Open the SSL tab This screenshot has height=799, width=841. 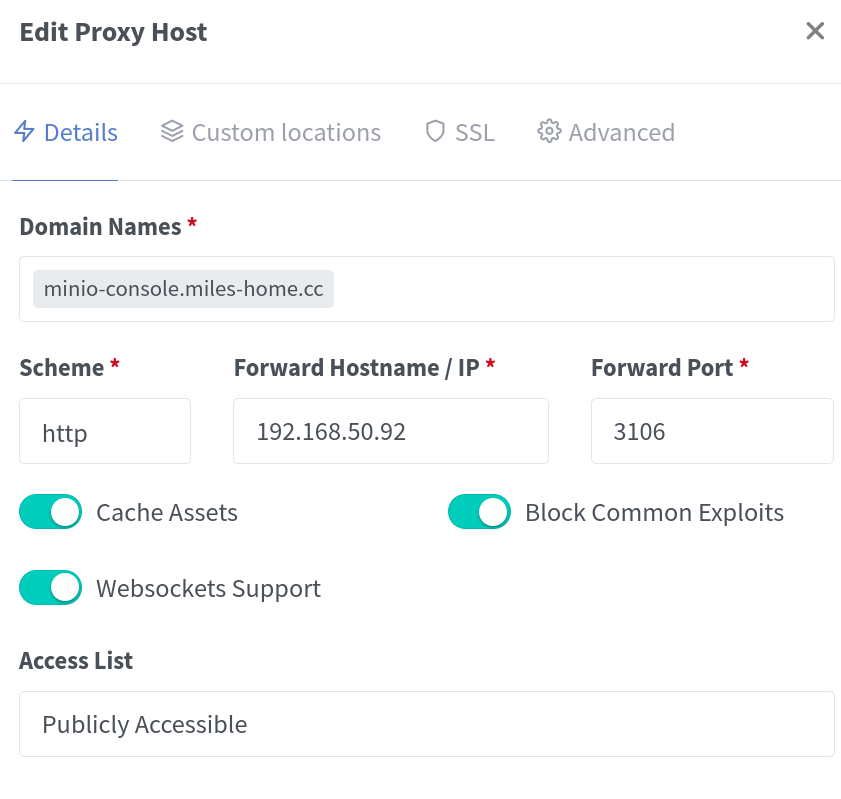point(474,132)
